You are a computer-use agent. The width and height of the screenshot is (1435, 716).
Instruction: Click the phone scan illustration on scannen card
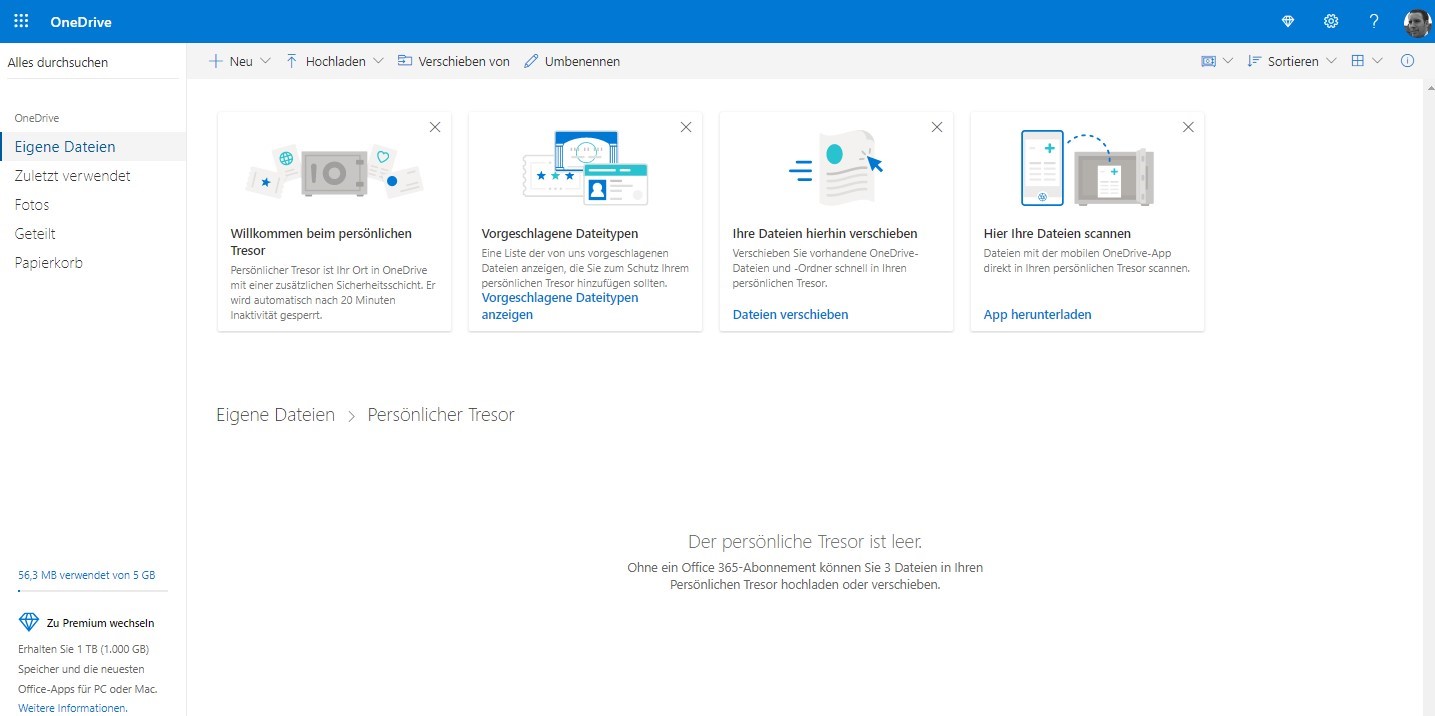coord(1087,168)
